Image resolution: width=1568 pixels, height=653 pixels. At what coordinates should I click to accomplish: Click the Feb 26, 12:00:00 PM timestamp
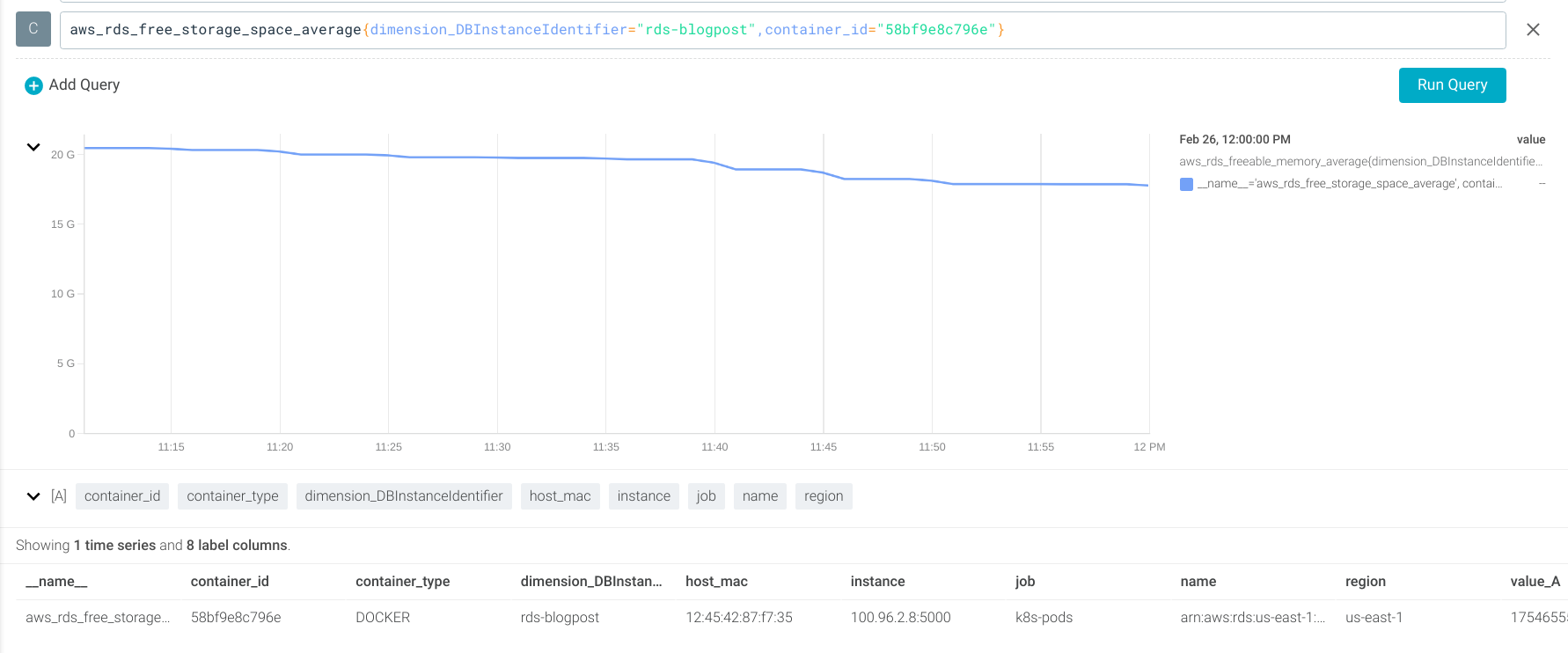pos(1235,140)
